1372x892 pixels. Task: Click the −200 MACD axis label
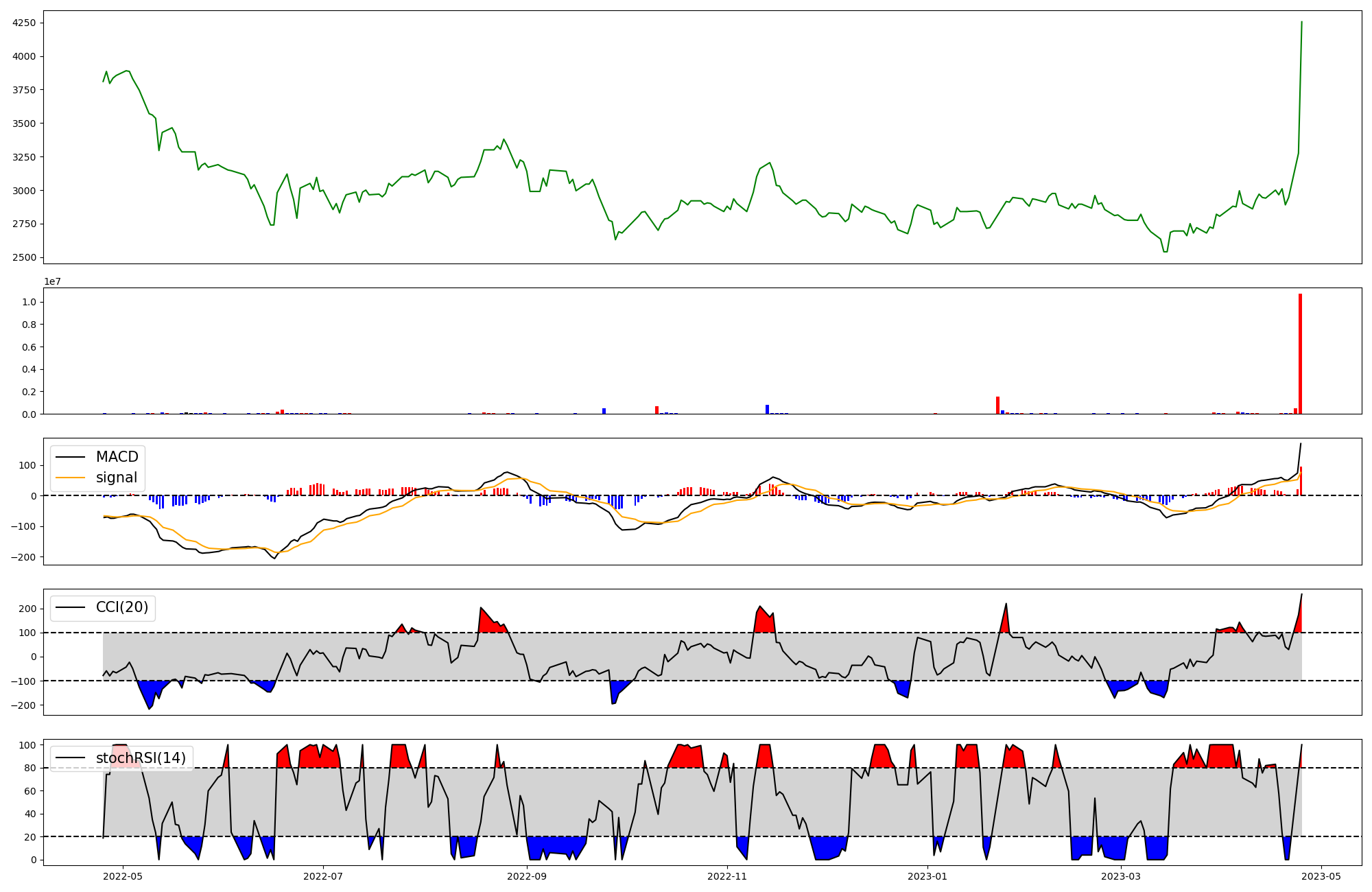coord(23,557)
